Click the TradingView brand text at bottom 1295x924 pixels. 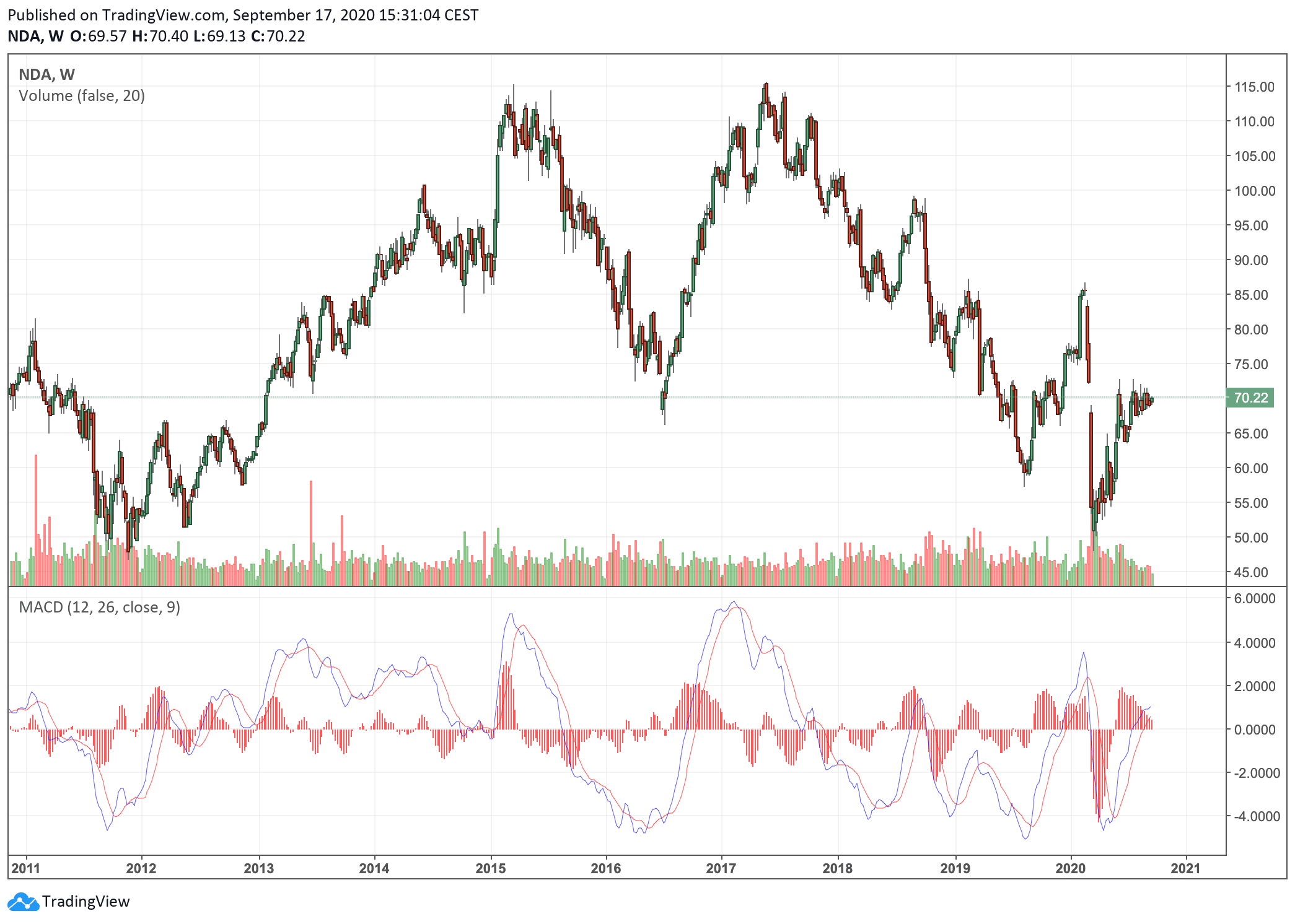tap(86, 902)
